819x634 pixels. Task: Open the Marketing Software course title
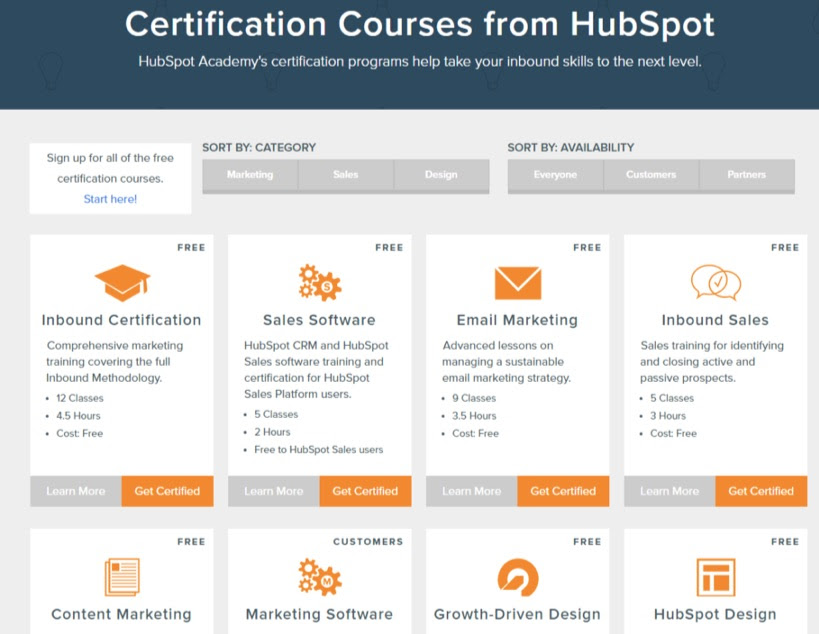tap(319, 614)
